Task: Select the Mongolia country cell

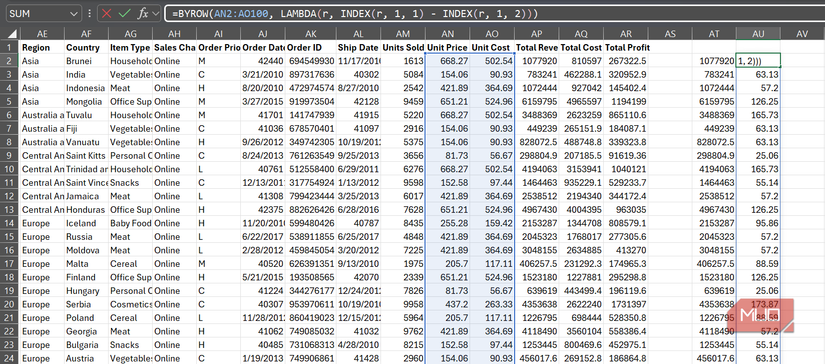Action: coord(86,102)
